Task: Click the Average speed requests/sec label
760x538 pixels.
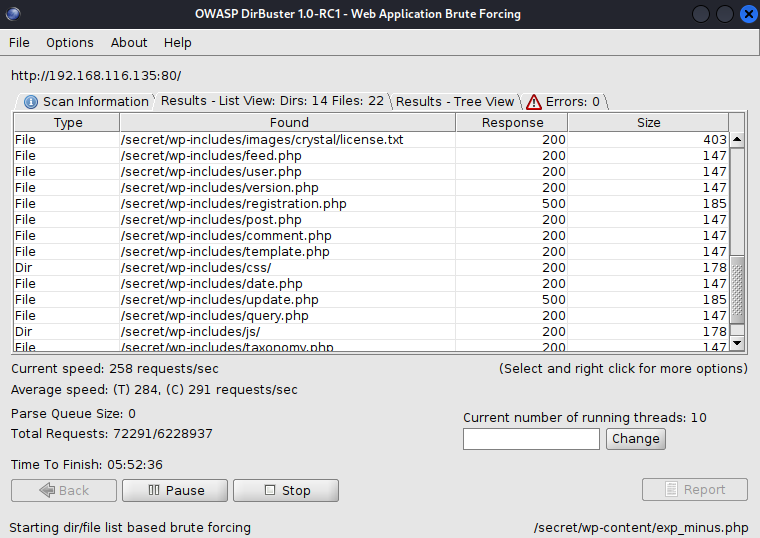Action: (154, 390)
